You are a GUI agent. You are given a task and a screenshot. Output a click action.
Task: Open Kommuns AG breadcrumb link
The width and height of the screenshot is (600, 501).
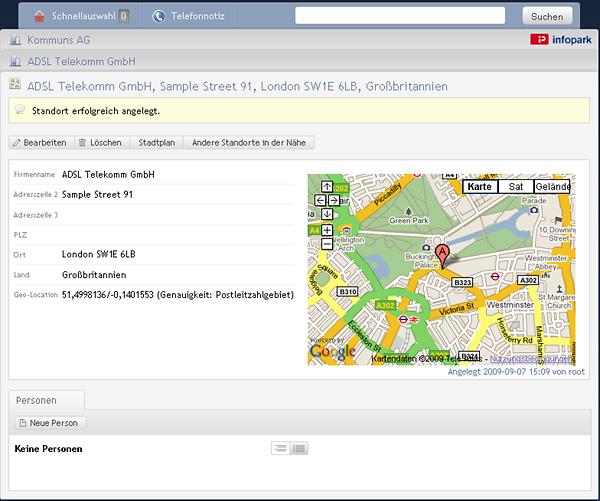click(x=59, y=40)
